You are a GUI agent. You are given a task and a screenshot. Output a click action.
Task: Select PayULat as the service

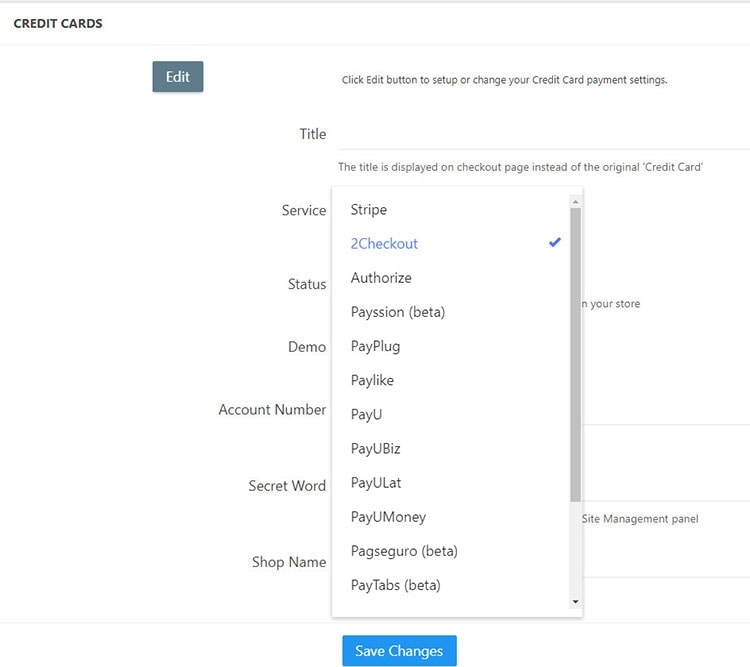[x=452, y=482]
